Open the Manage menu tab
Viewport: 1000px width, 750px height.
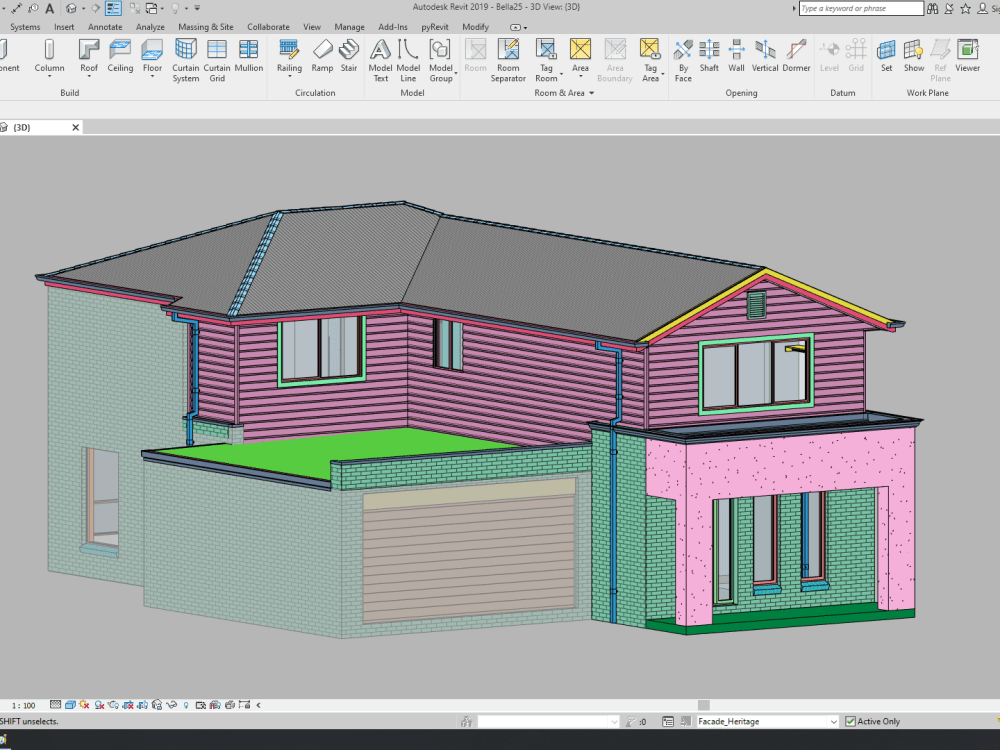349,27
